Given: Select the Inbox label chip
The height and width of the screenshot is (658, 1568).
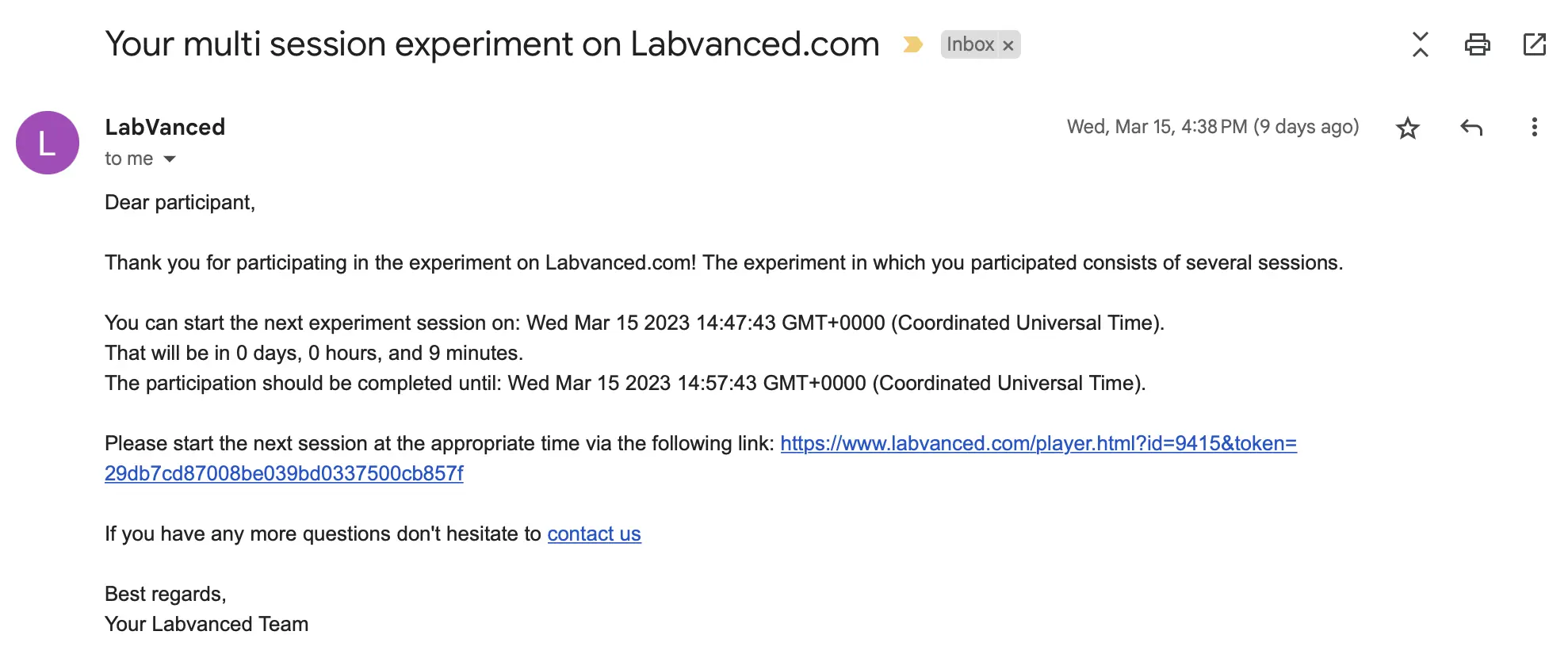Looking at the screenshot, I should tap(973, 45).
